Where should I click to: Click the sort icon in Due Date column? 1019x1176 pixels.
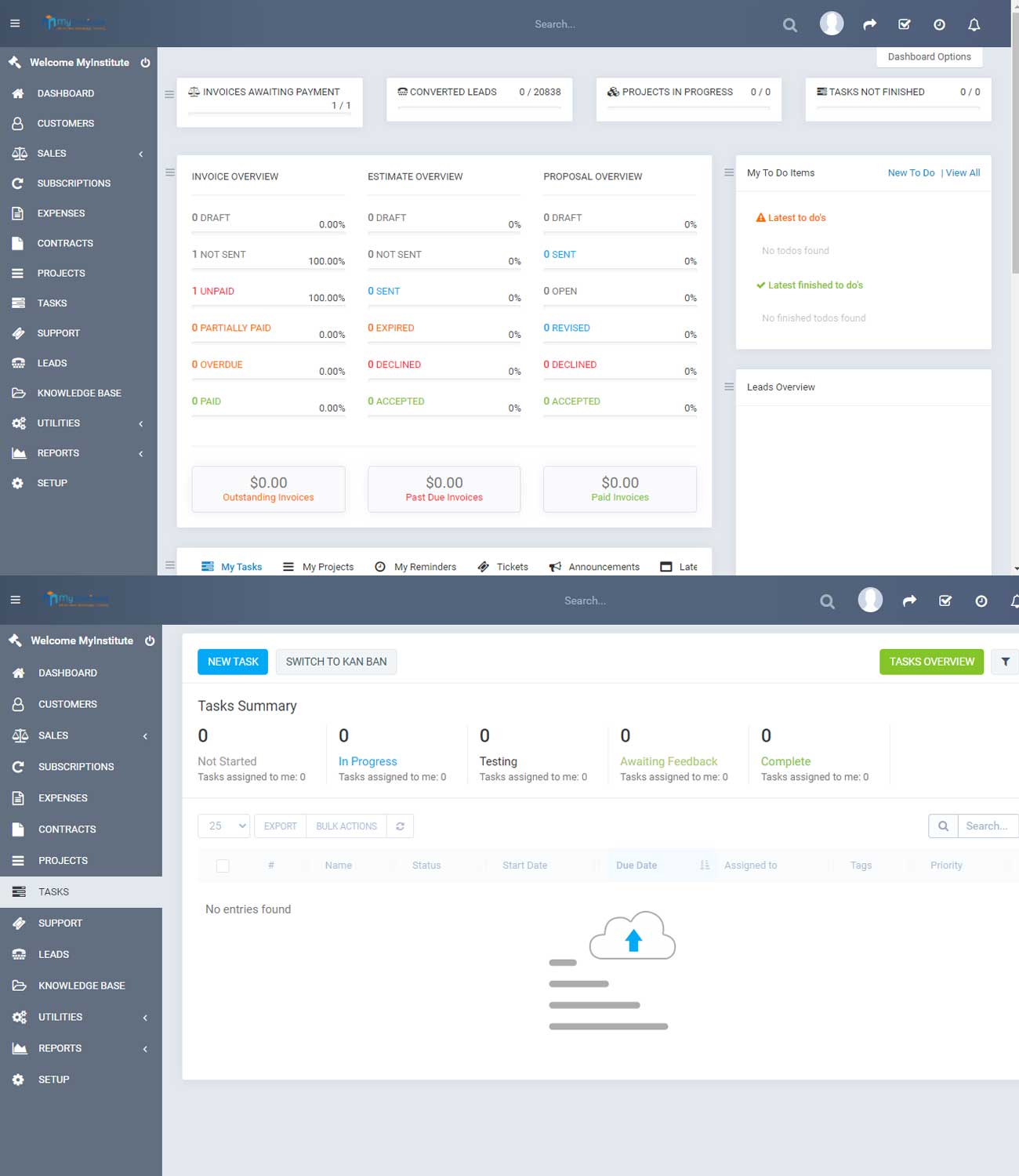coord(704,866)
